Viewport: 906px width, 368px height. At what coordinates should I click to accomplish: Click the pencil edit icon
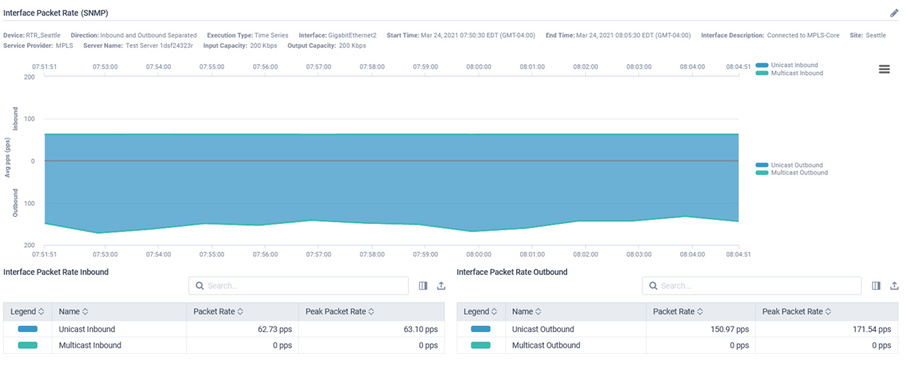894,13
